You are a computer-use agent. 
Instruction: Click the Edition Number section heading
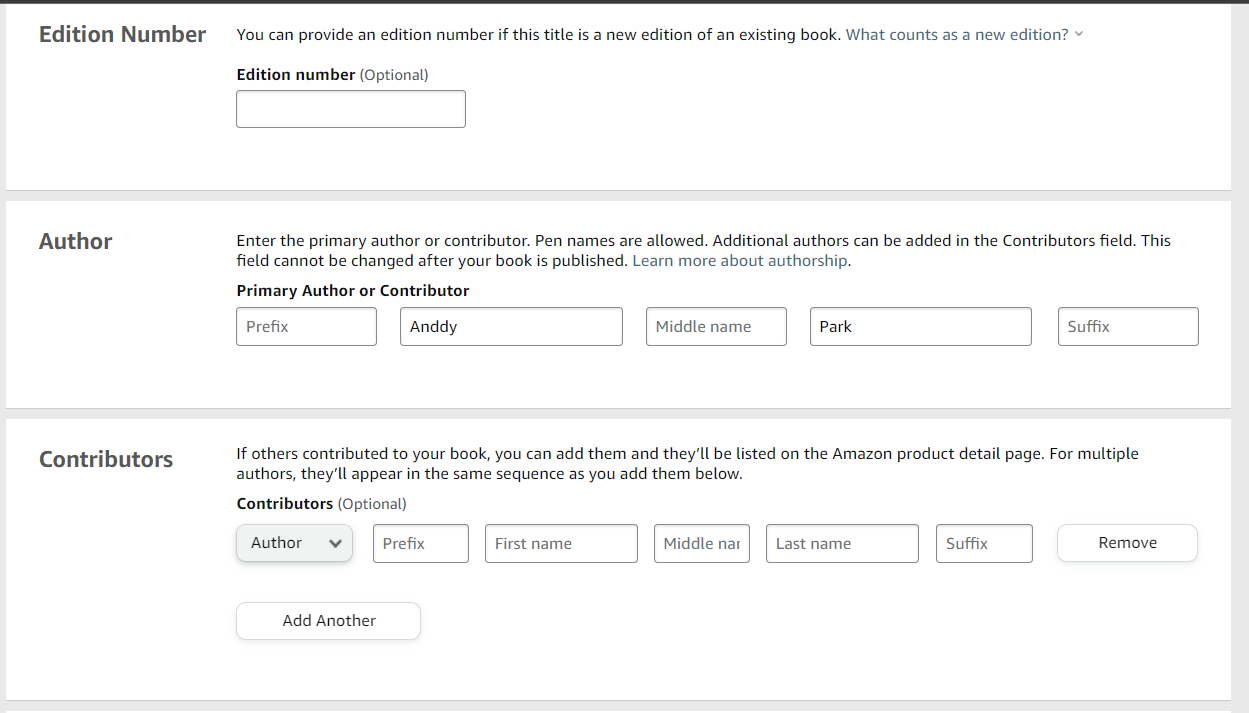pyautogui.click(x=122, y=35)
